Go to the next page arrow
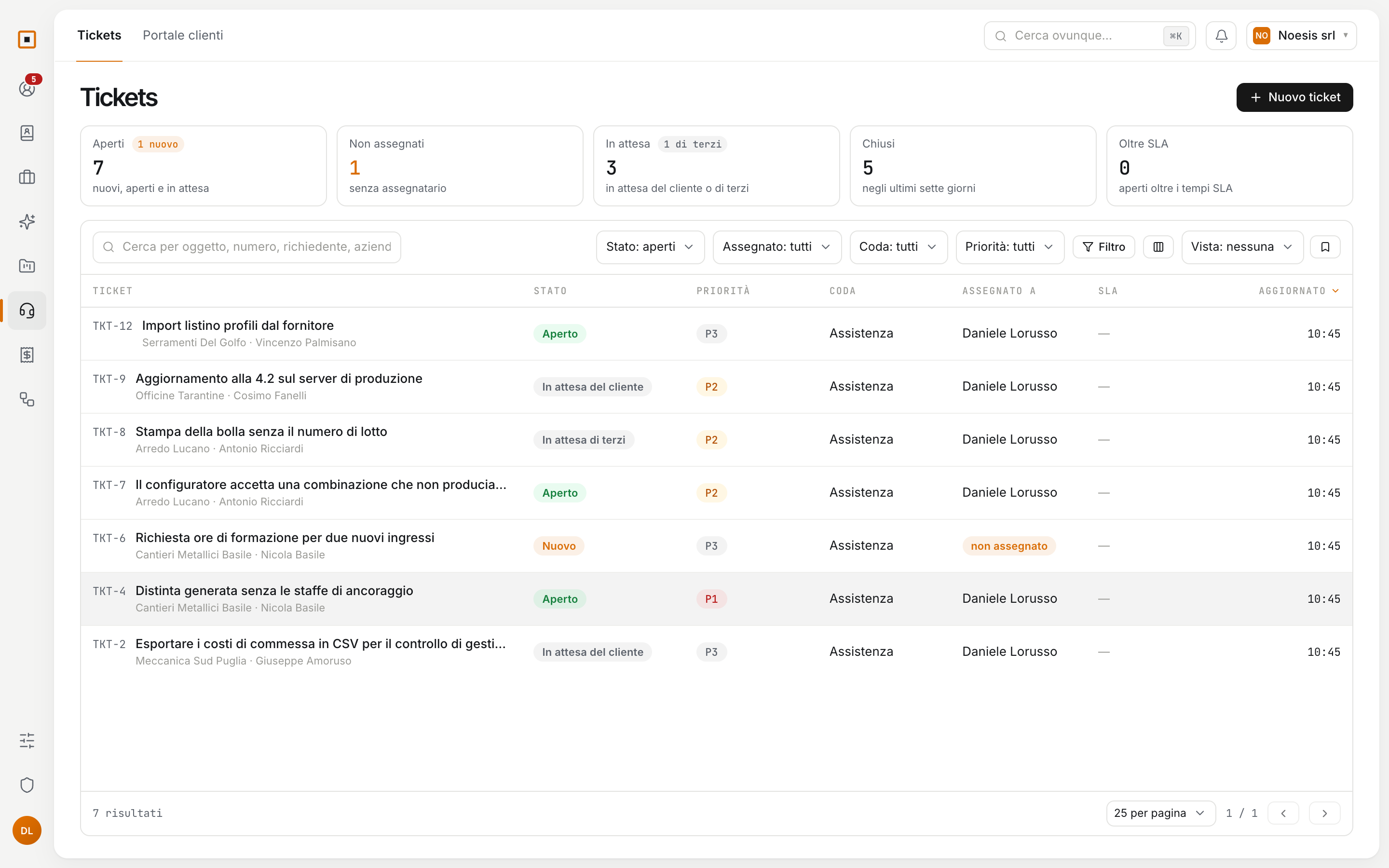Image resolution: width=1389 pixels, height=868 pixels. [1325, 813]
